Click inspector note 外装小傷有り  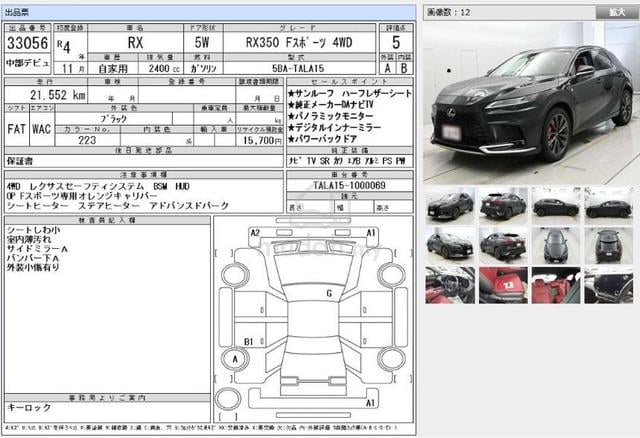coord(33,267)
